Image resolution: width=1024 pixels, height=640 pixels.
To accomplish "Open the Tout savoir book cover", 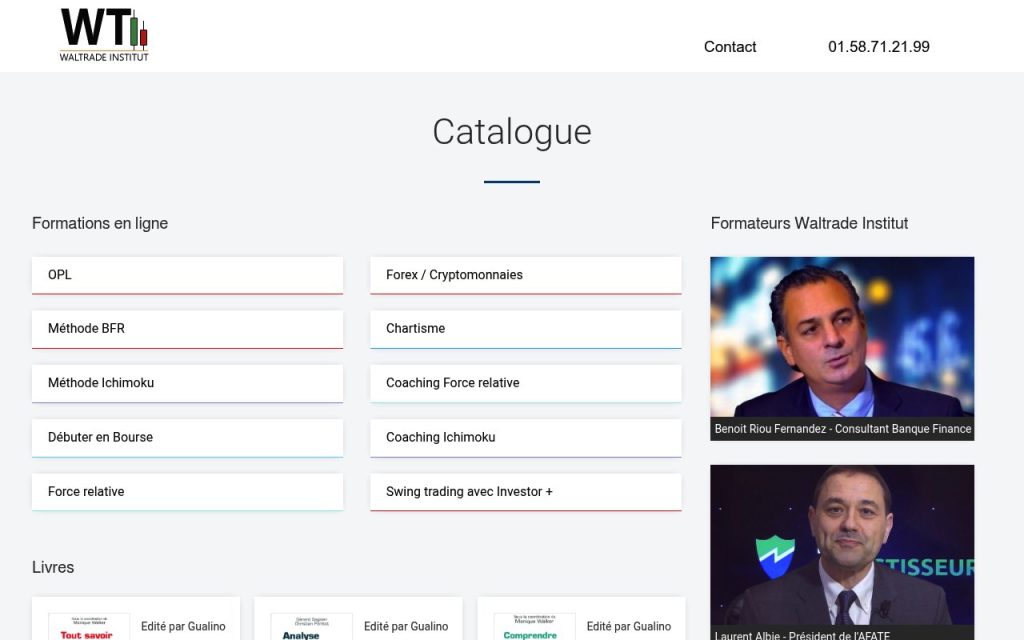I will pos(89,627).
